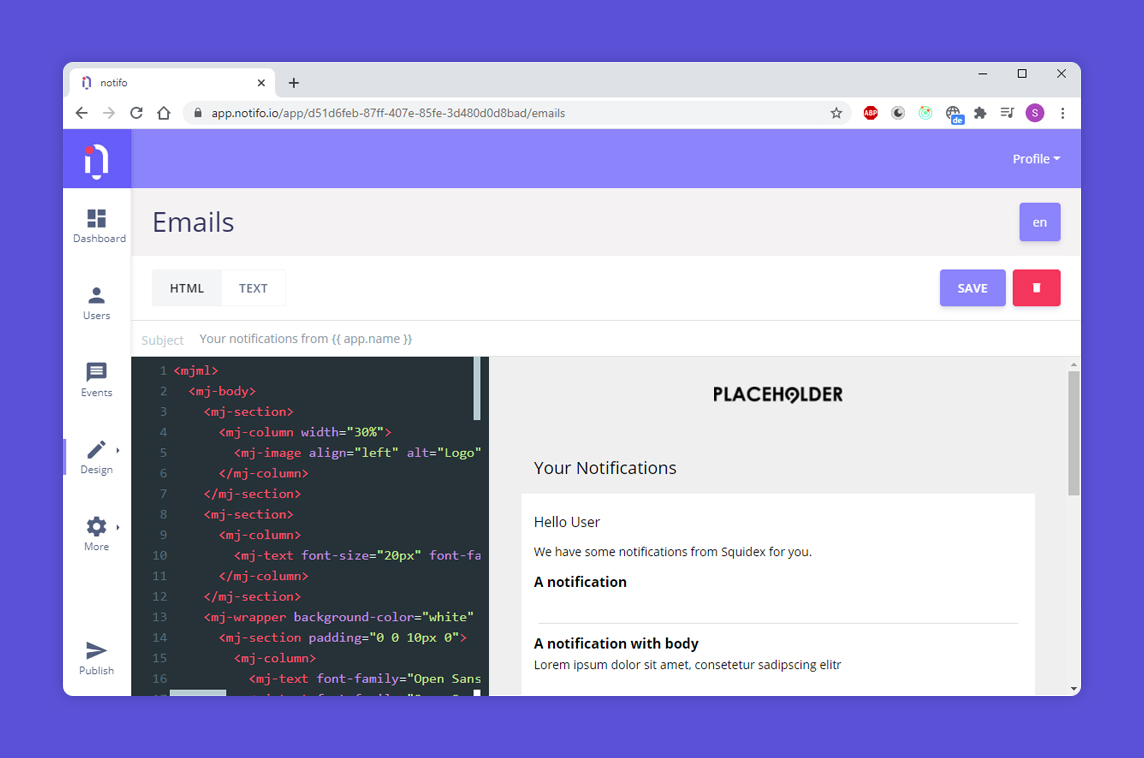Click code line 1 mjml tag
Screen dimensions: 1144x758
[x=196, y=371]
